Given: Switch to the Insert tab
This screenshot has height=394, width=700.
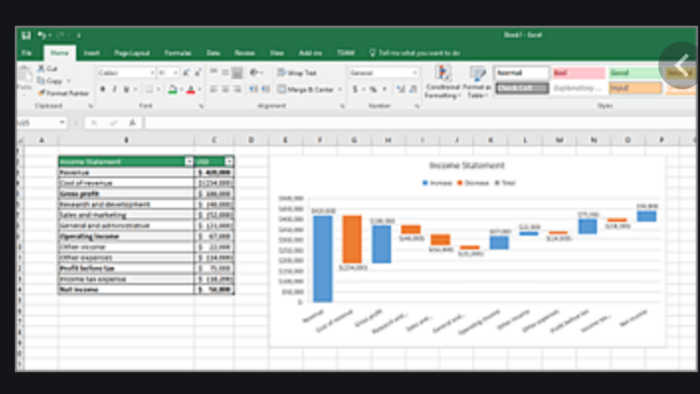Looking at the screenshot, I should tap(92, 53).
